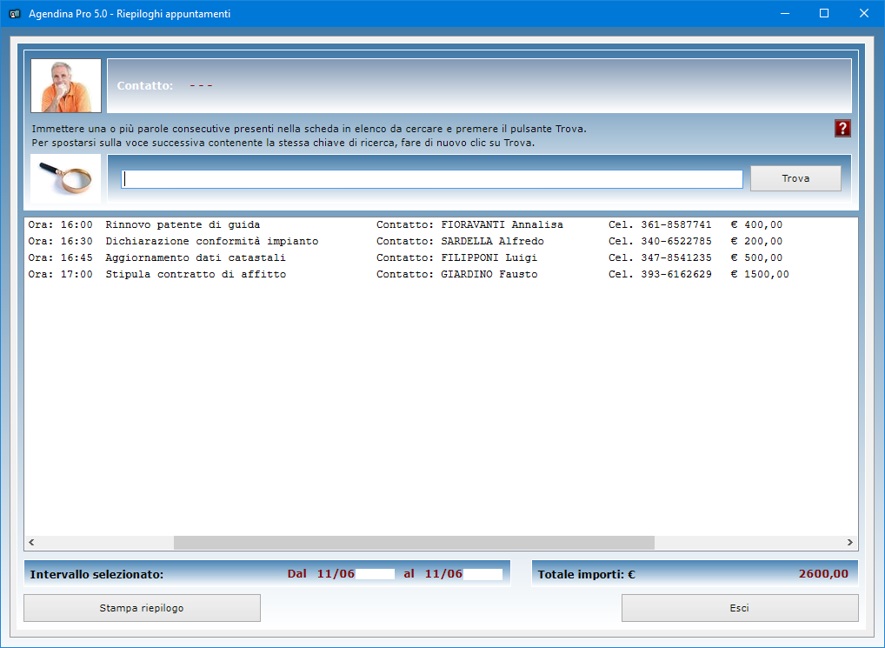The width and height of the screenshot is (885, 648).
Task: Click the Dal 11/06 start date
Action: pos(321,574)
